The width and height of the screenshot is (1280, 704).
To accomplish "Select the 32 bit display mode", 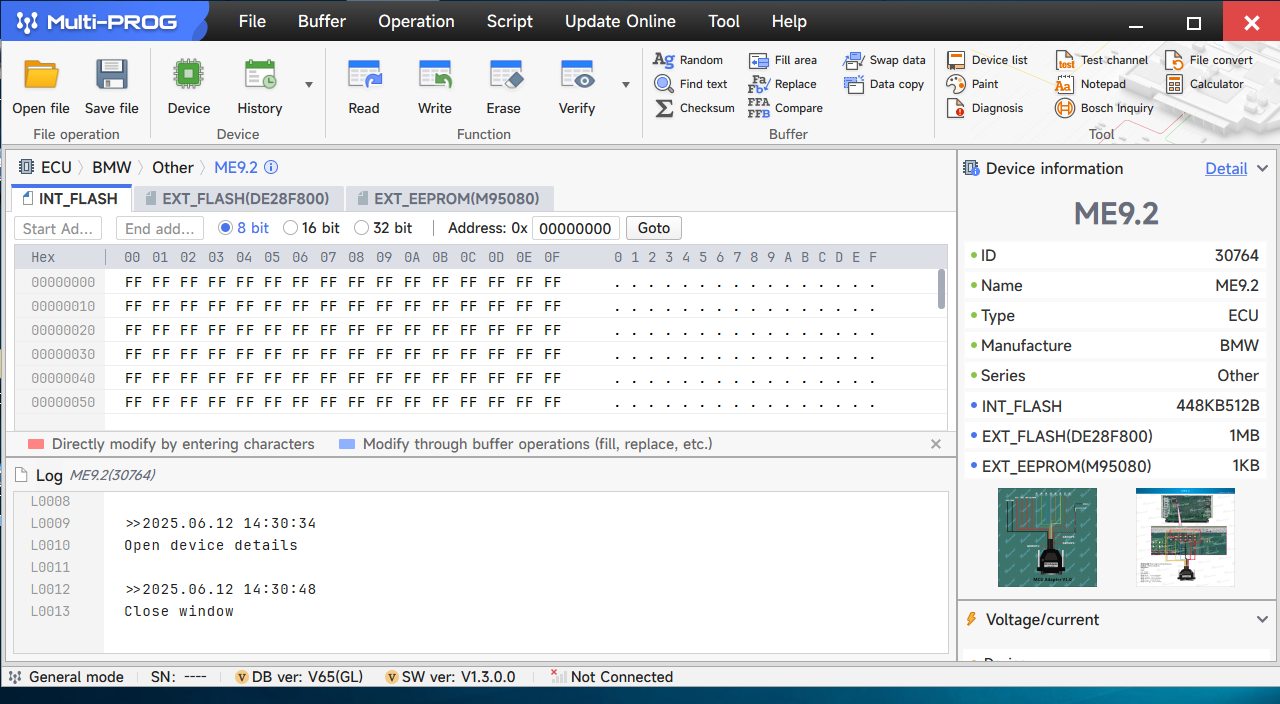I will pos(383,228).
